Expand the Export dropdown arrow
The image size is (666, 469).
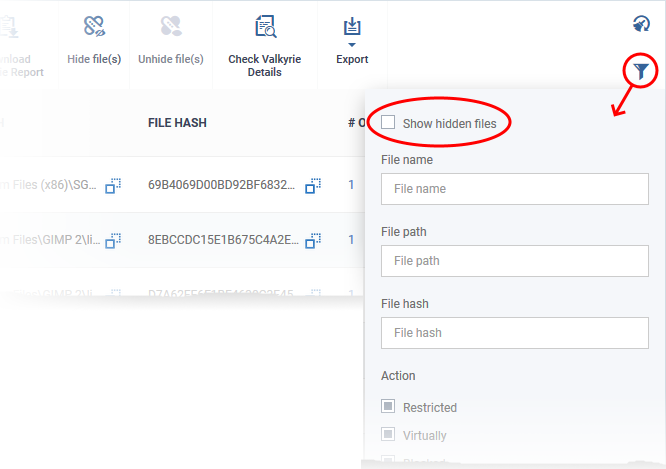coord(352,45)
